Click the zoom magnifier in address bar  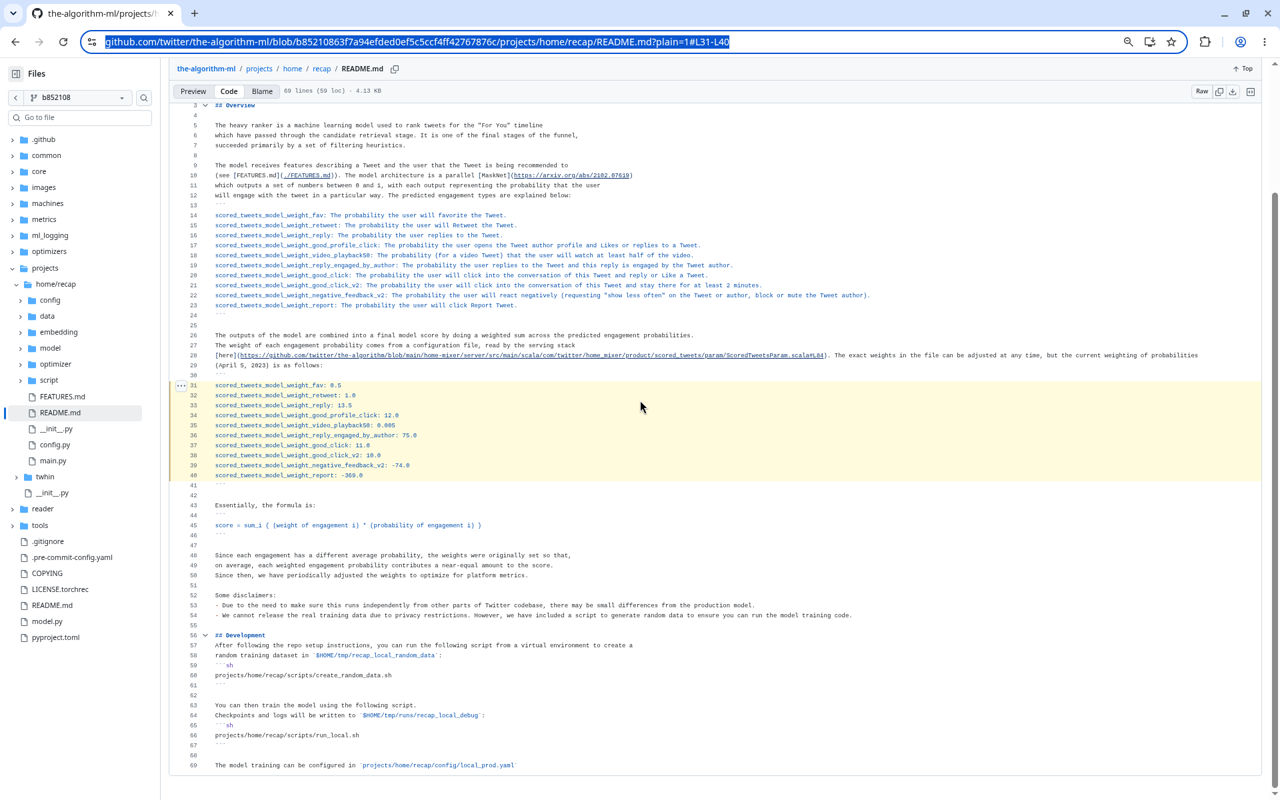pyautogui.click(x=1128, y=42)
